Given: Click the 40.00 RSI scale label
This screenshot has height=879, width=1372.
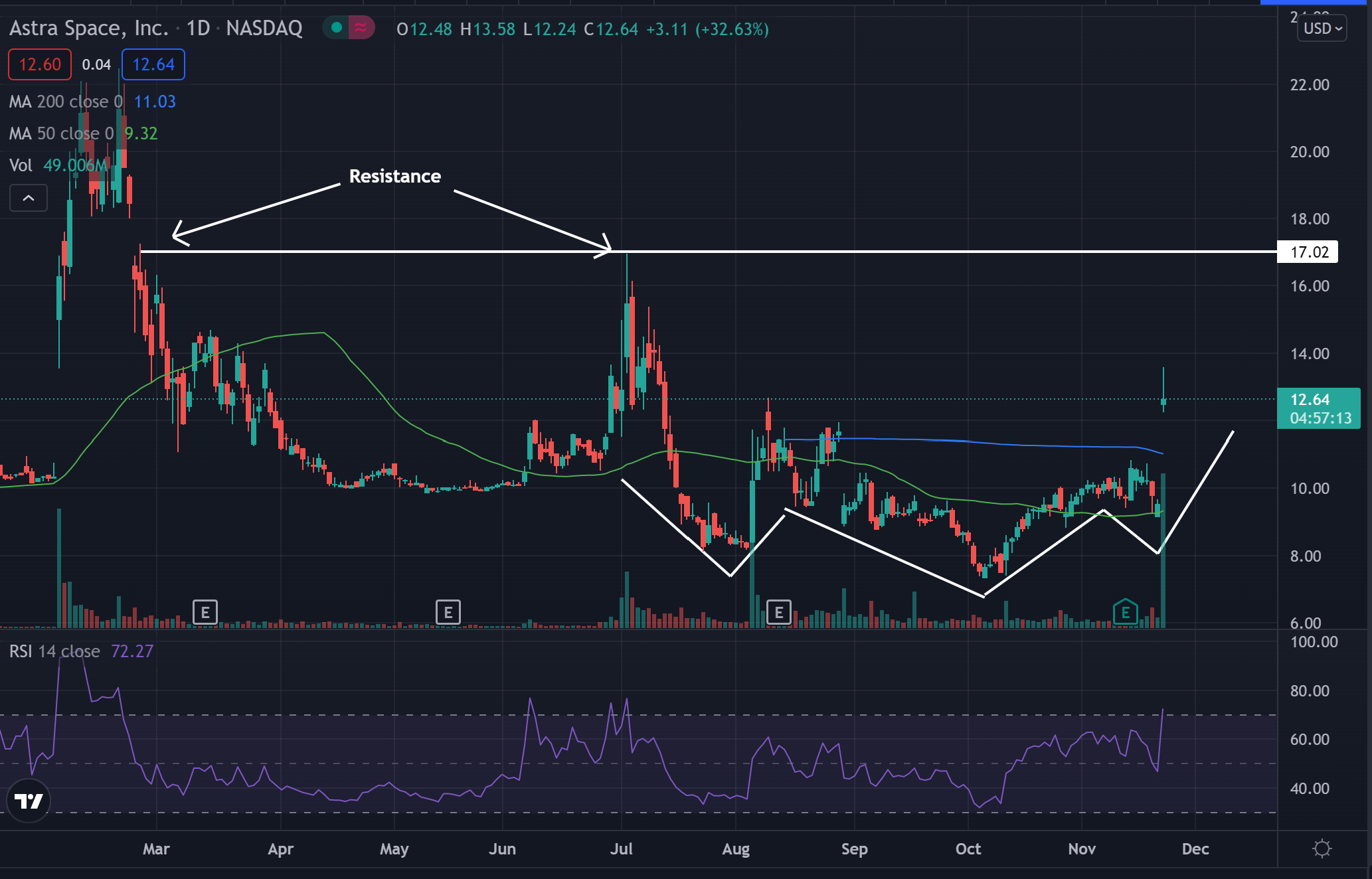Looking at the screenshot, I should pos(1310,789).
